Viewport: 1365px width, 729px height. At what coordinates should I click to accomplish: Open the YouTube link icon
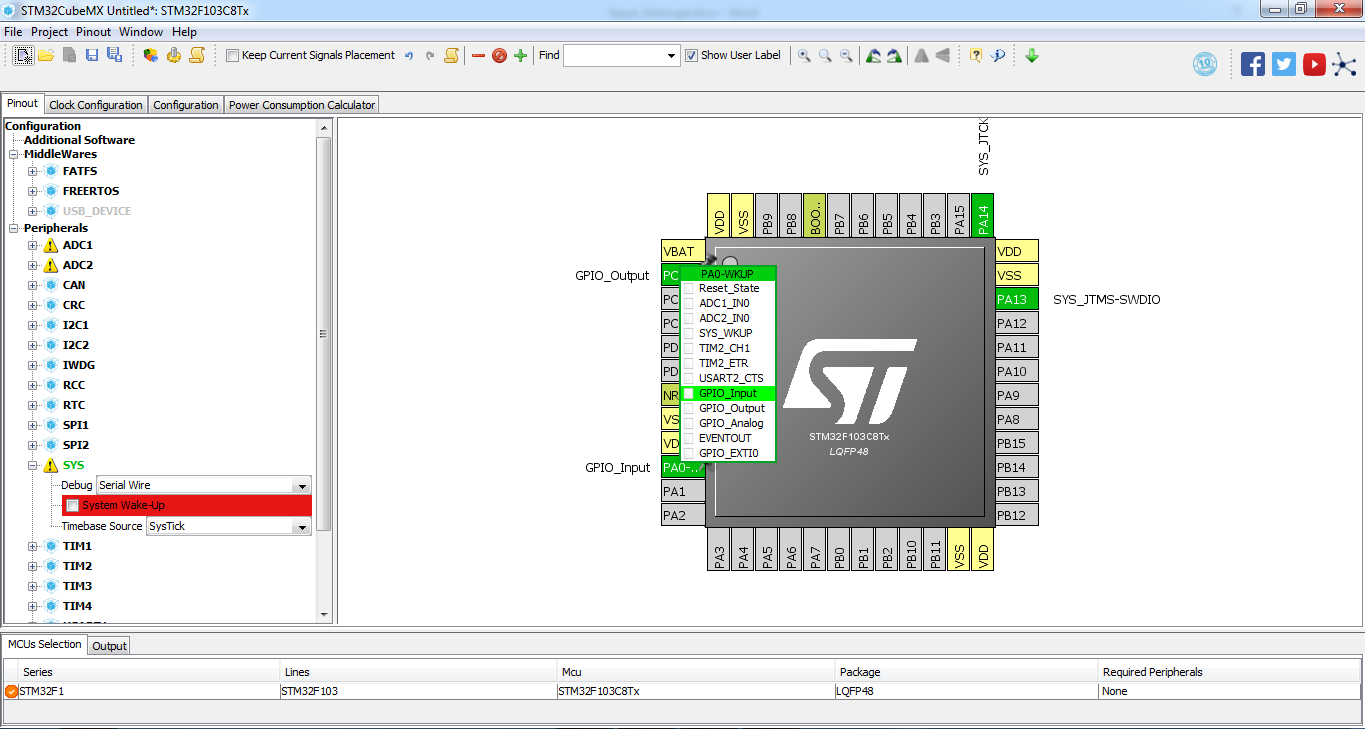[x=1314, y=64]
